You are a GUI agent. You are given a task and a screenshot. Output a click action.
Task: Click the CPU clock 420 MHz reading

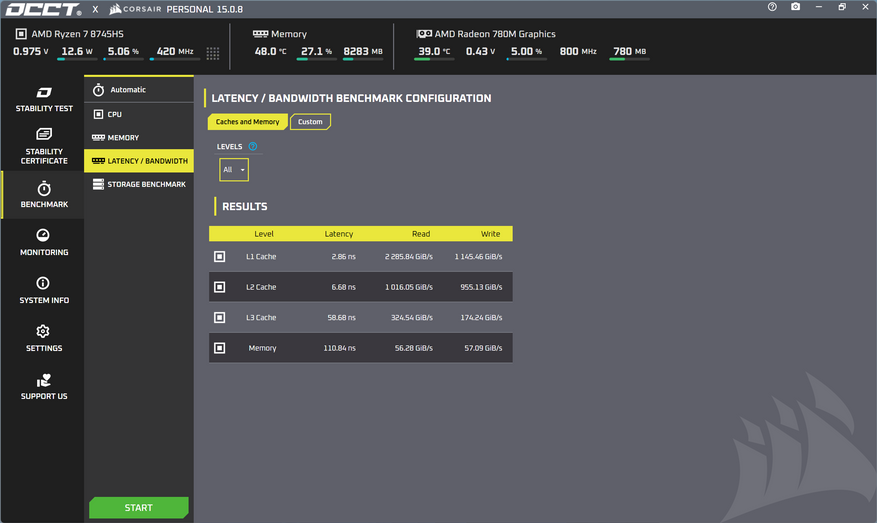coord(175,51)
